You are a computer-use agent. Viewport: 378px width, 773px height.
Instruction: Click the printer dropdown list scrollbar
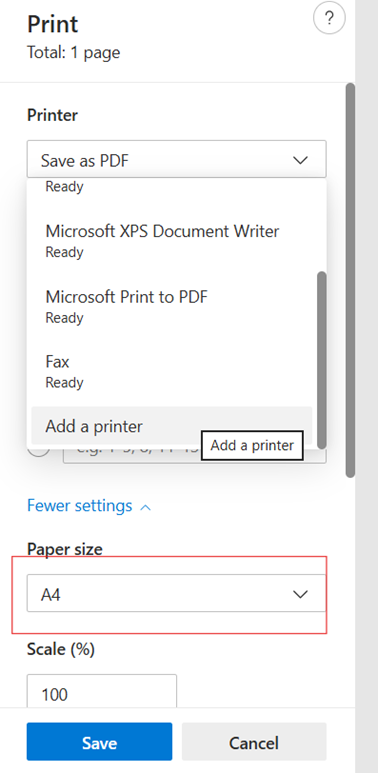(x=322, y=359)
